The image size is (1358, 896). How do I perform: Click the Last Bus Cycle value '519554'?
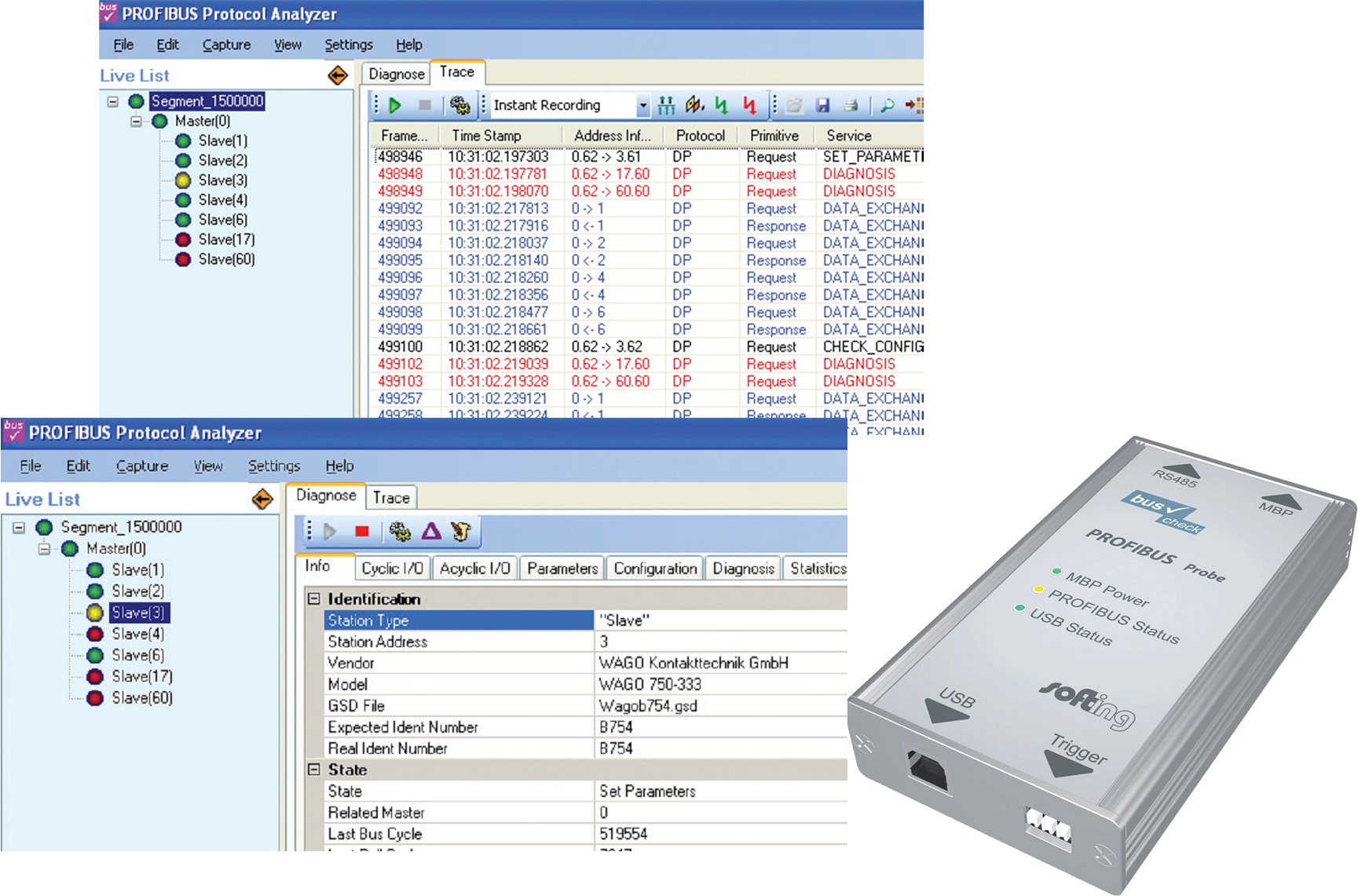pos(623,833)
